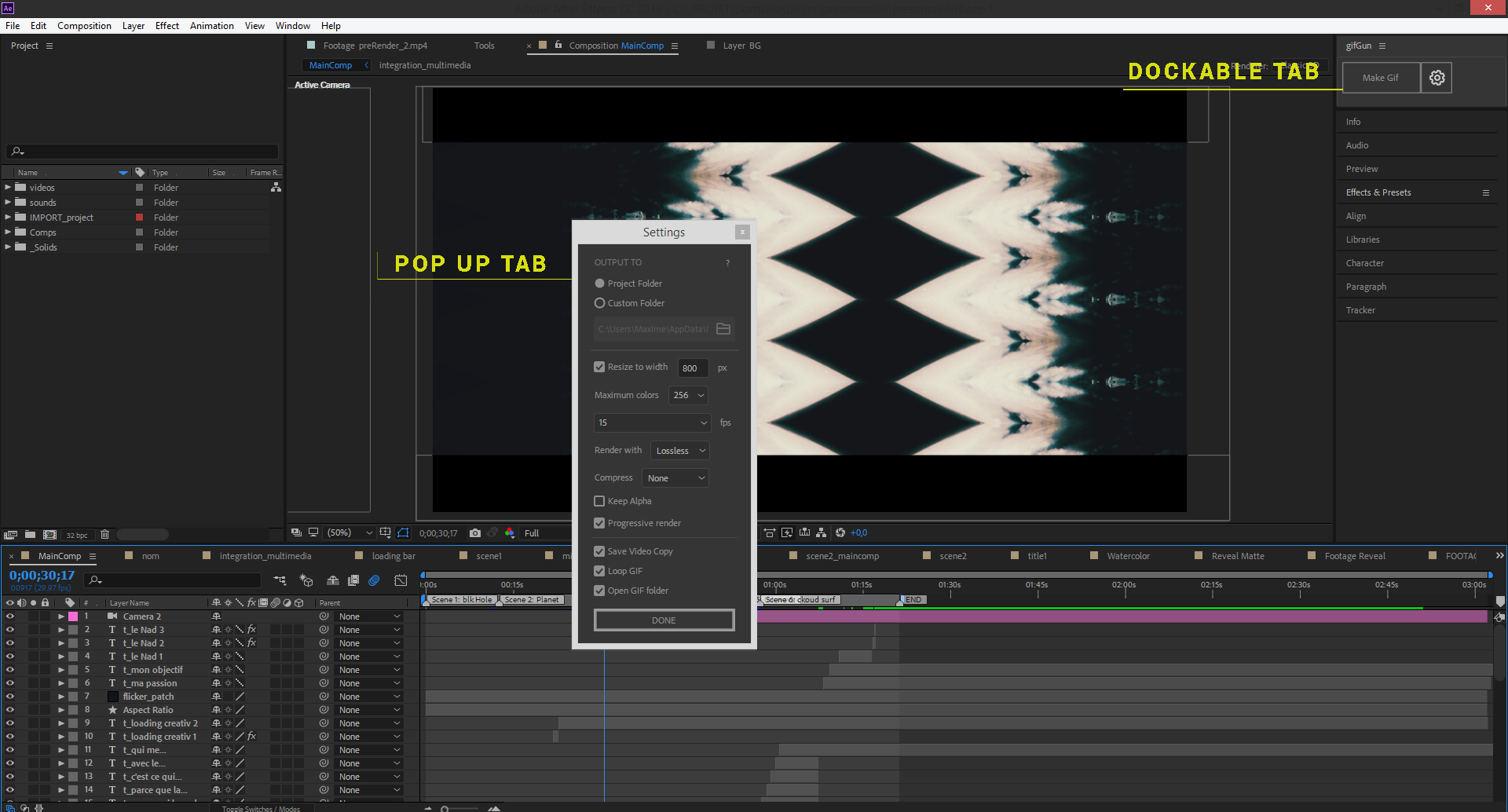
Task: Click the Resize to width value field
Action: pyautogui.click(x=692, y=368)
